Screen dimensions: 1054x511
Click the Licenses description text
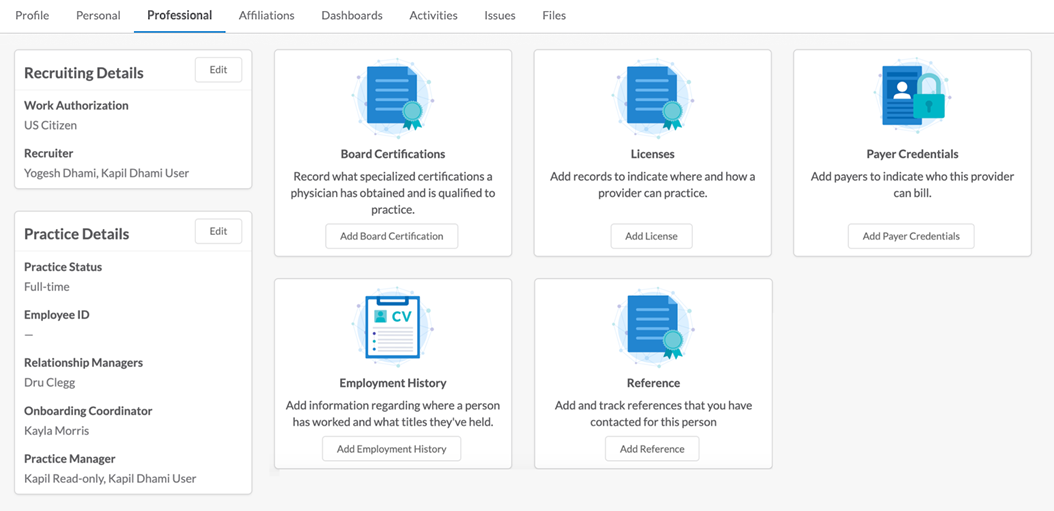click(x=653, y=185)
